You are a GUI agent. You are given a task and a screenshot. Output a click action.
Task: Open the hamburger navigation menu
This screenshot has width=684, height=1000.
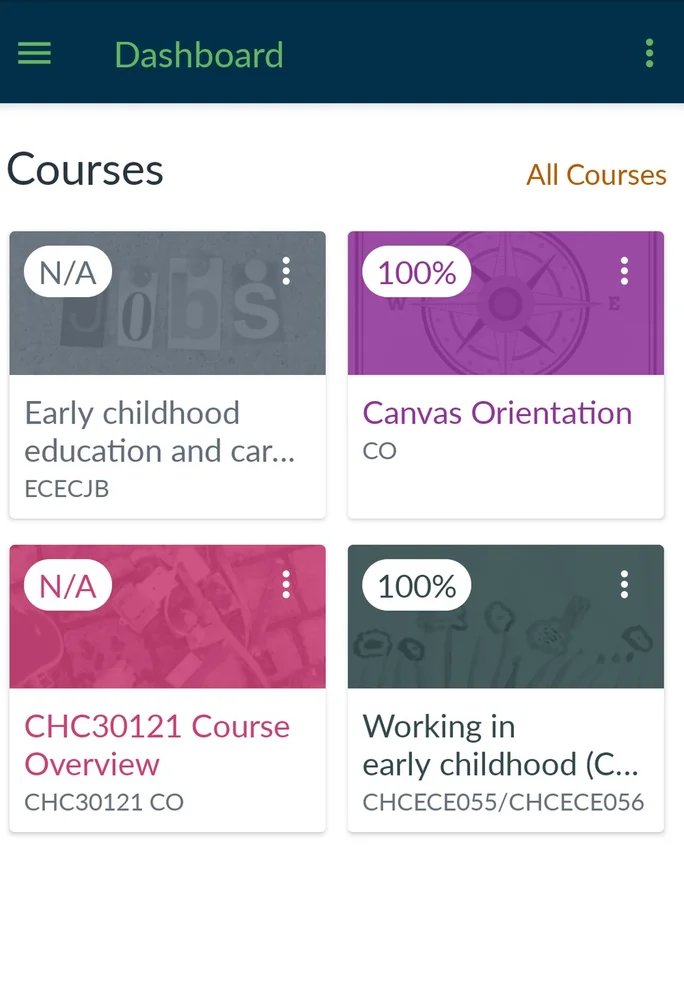(34, 53)
